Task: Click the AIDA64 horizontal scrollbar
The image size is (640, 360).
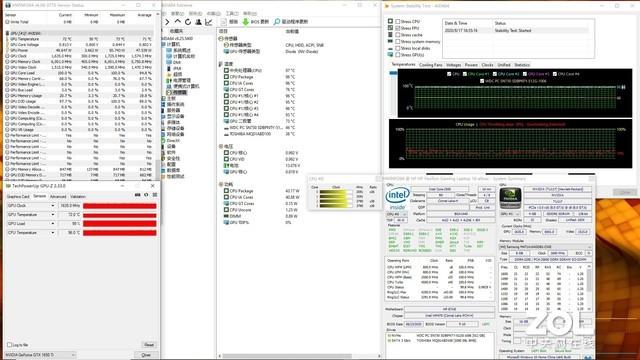Action: tap(300, 356)
